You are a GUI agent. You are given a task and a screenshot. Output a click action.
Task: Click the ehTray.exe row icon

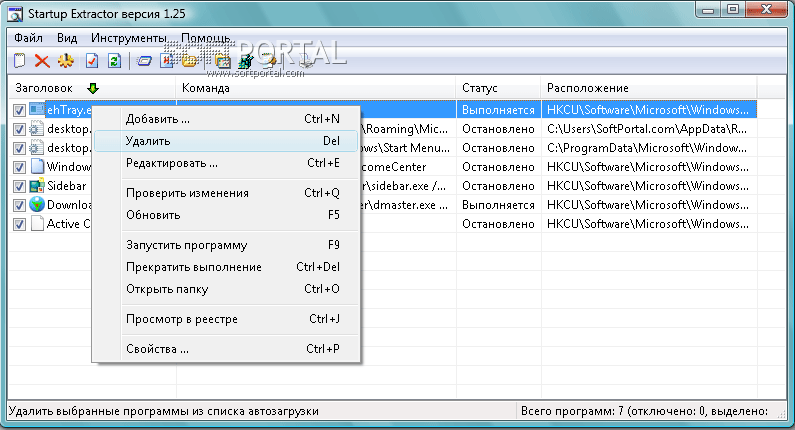click(37, 109)
